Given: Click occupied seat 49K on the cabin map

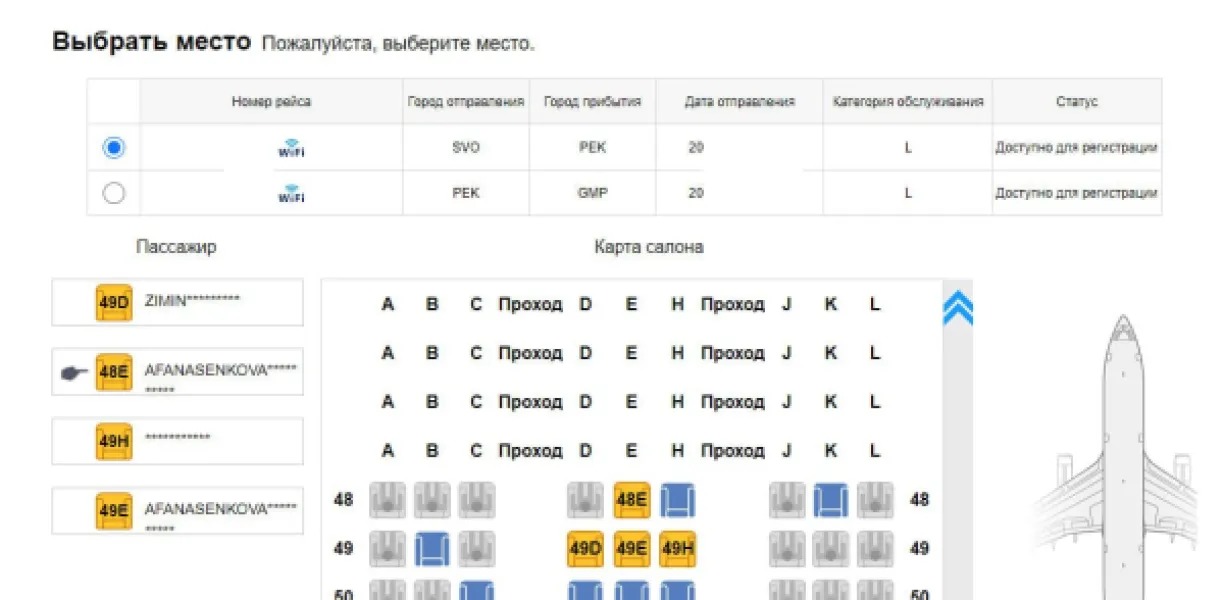Looking at the screenshot, I should point(830,548).
